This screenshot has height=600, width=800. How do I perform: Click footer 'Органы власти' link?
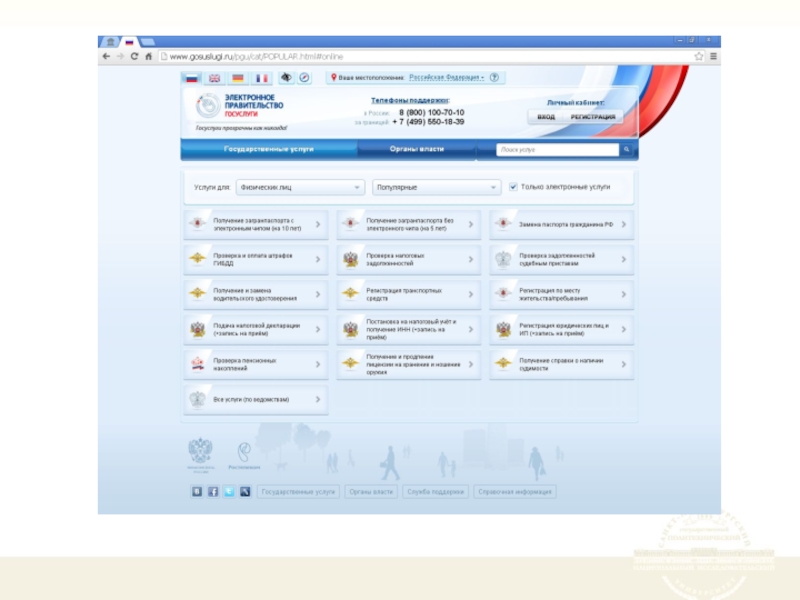pyautogui.click(x=371, y=492)
